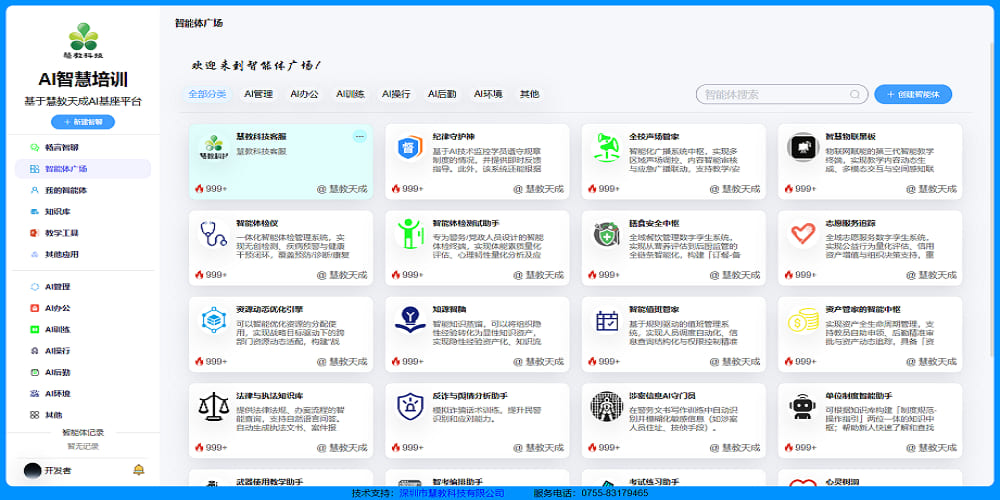Open the three-dot menu on 慧教科技客服 card
This screenshot has height=500, width=1000.
click(x=360, y=136)
